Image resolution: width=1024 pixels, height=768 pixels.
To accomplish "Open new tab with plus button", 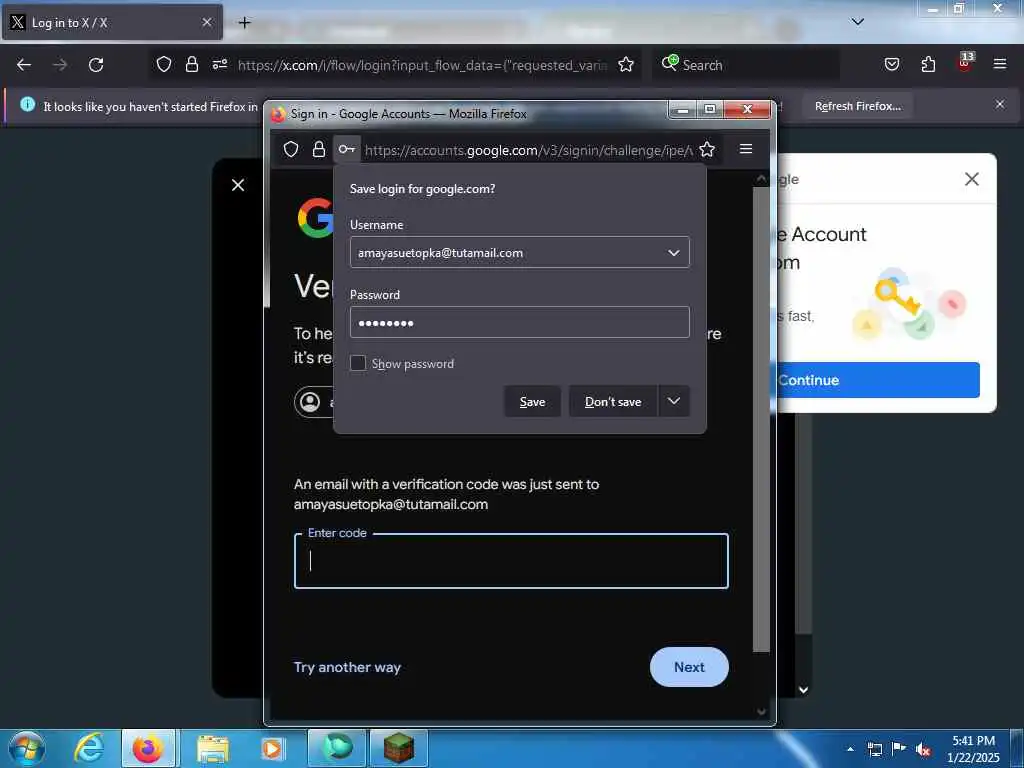I will (x=244, y=23).
